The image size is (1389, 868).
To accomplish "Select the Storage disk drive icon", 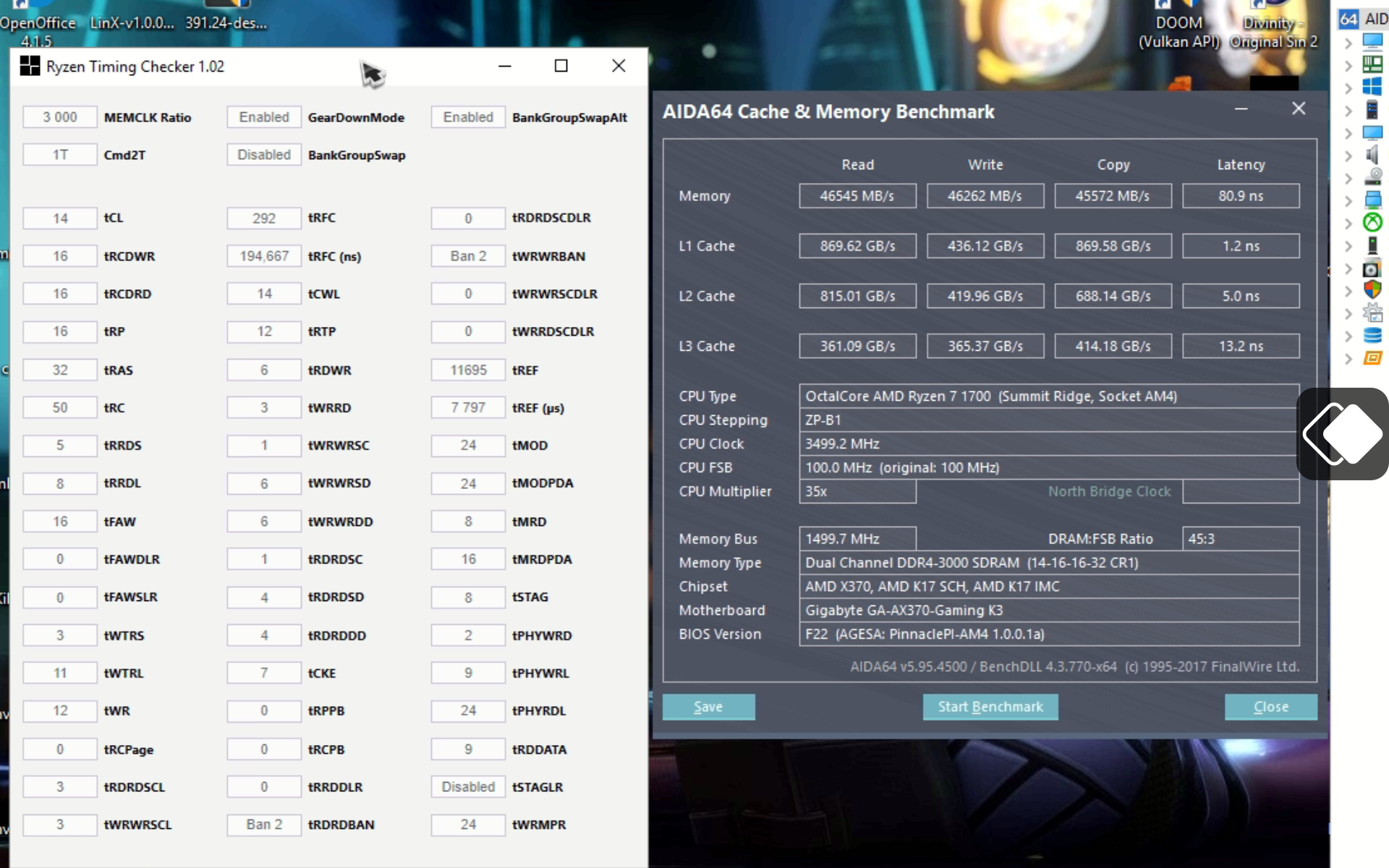I will pos(1372,176).
